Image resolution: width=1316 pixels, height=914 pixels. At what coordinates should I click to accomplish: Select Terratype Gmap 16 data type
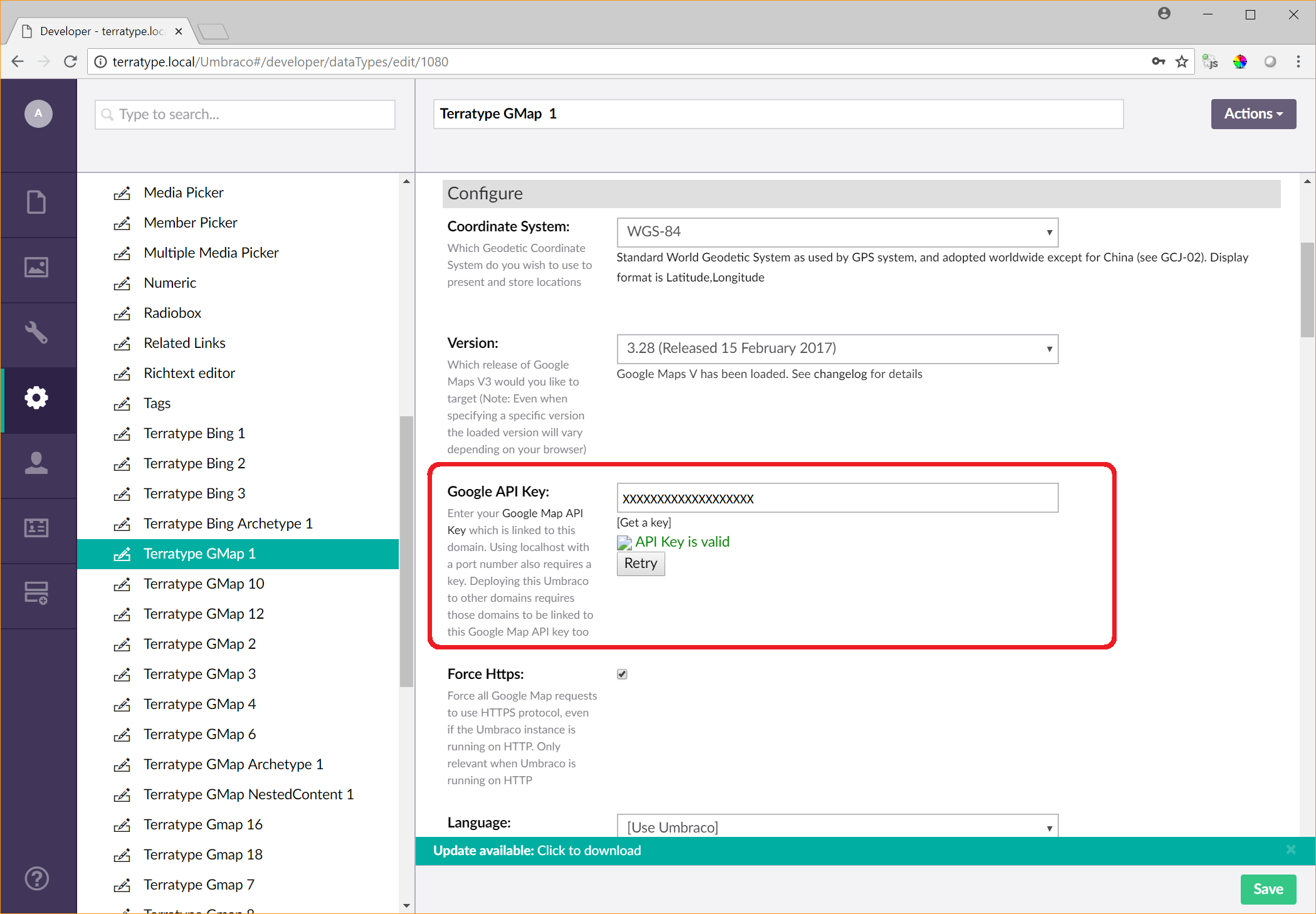tap(203, 824)
